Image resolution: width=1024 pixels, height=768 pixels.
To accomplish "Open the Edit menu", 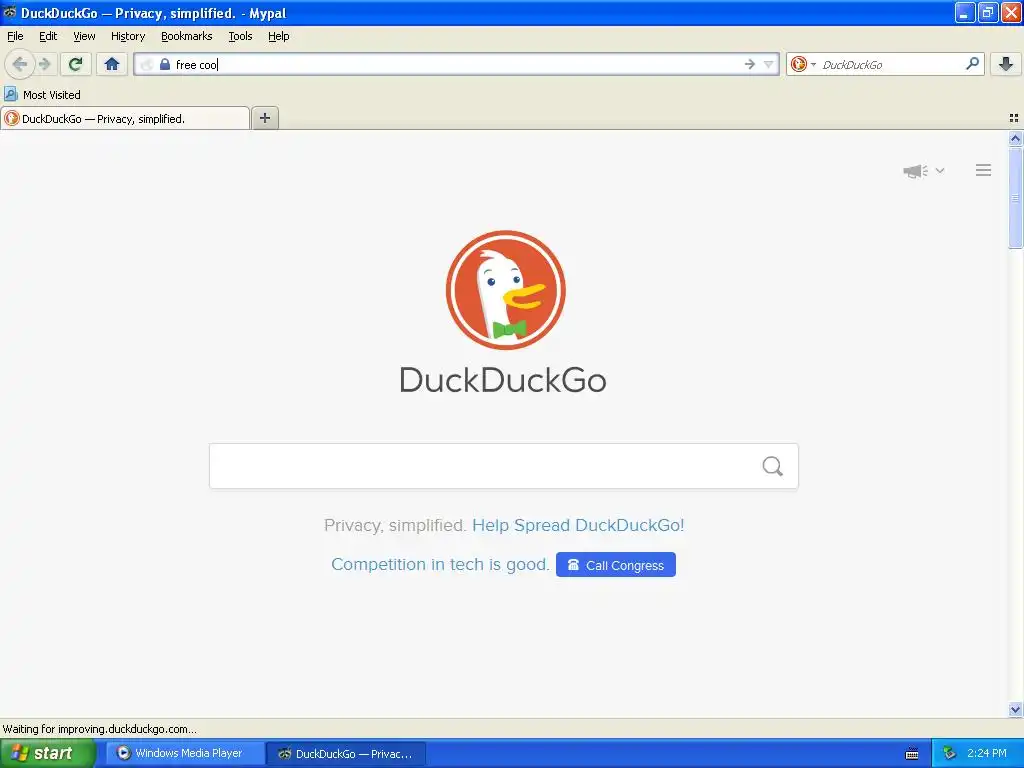I will point(48,36).
